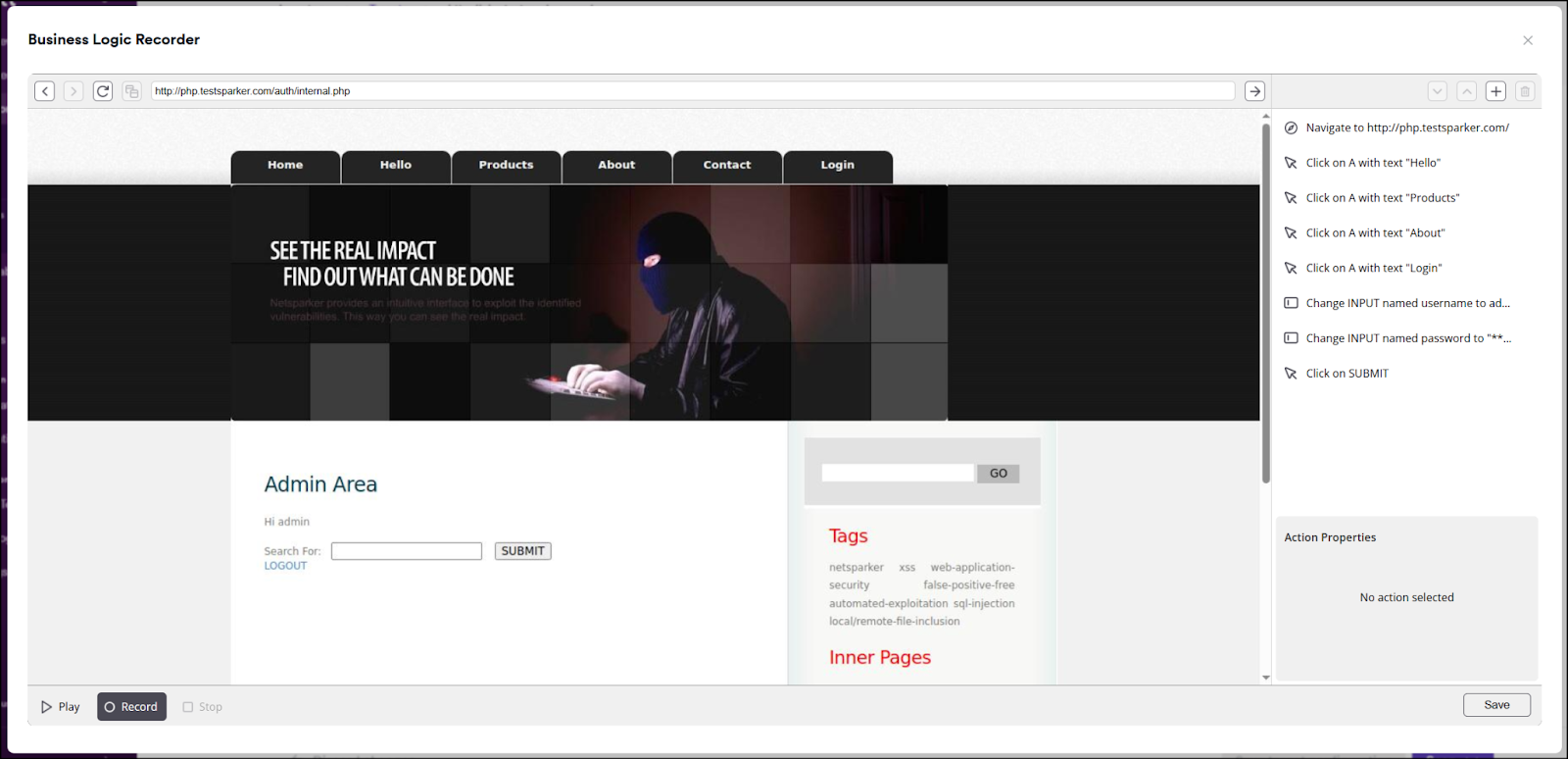Click the copy windows icon beside refresh
1568x759 pixels.
(x=131, y=91)
